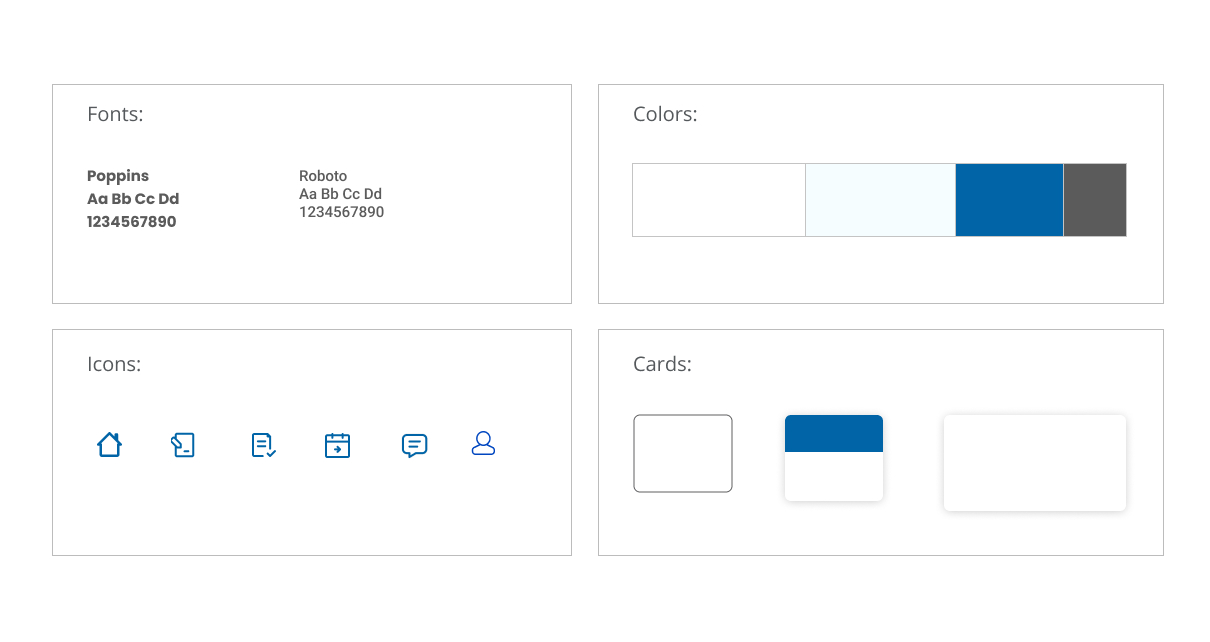Screen dimensions: 1210x642
Task: Click the note edit pencil icon
Action: 183,445
